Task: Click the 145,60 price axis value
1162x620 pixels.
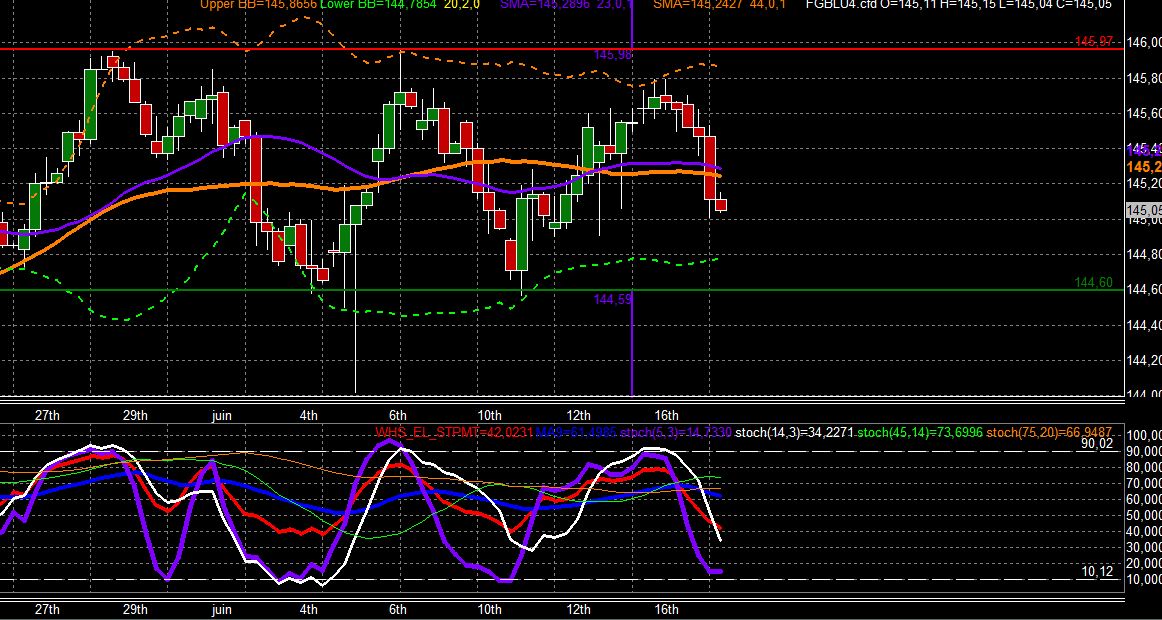Action: 1143,113
